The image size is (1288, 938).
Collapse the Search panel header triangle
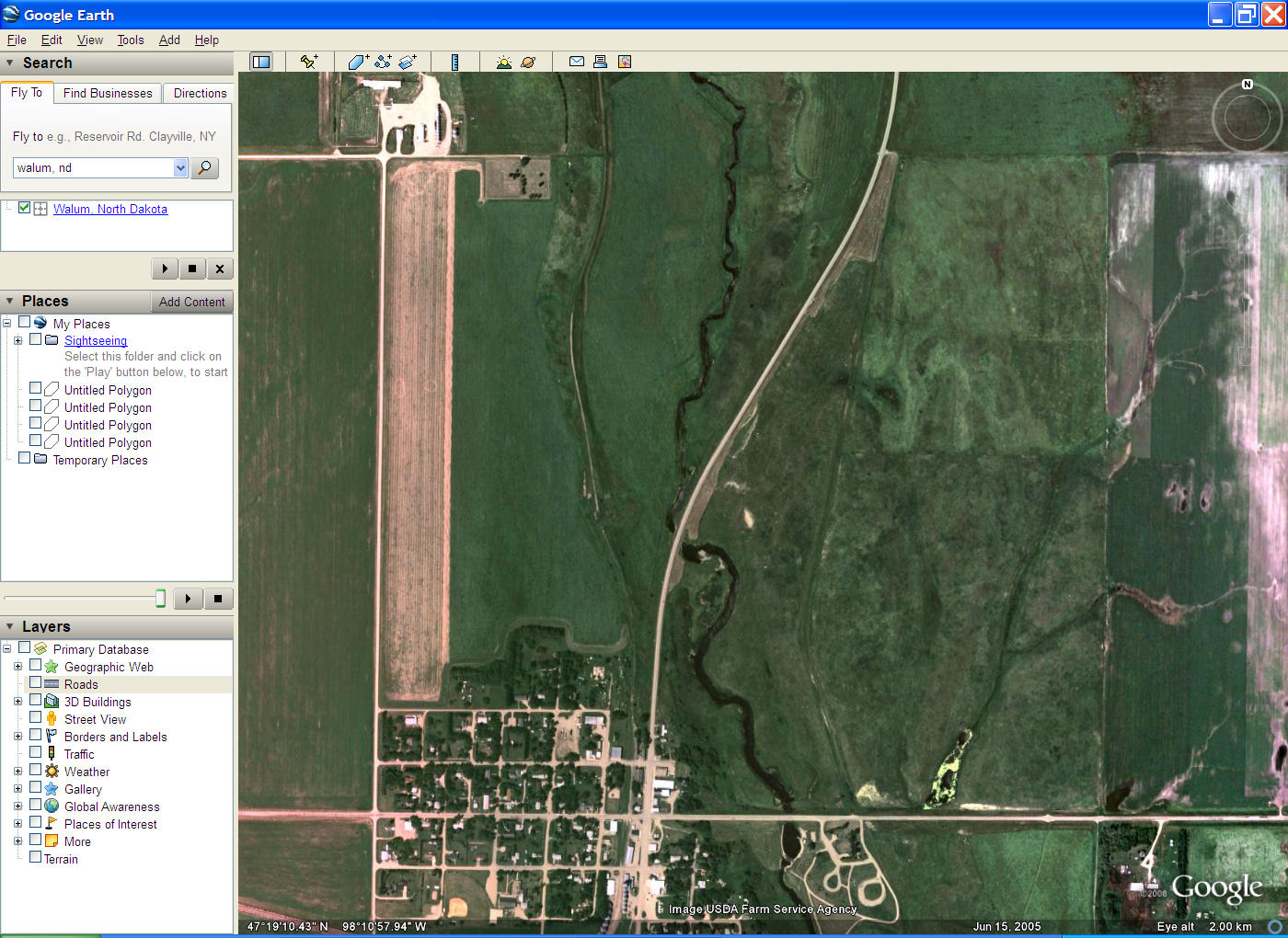[10, 63]
